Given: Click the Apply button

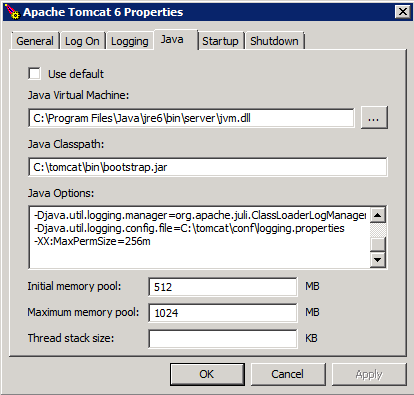Looking at the screenshot, I should pos(369,374).
